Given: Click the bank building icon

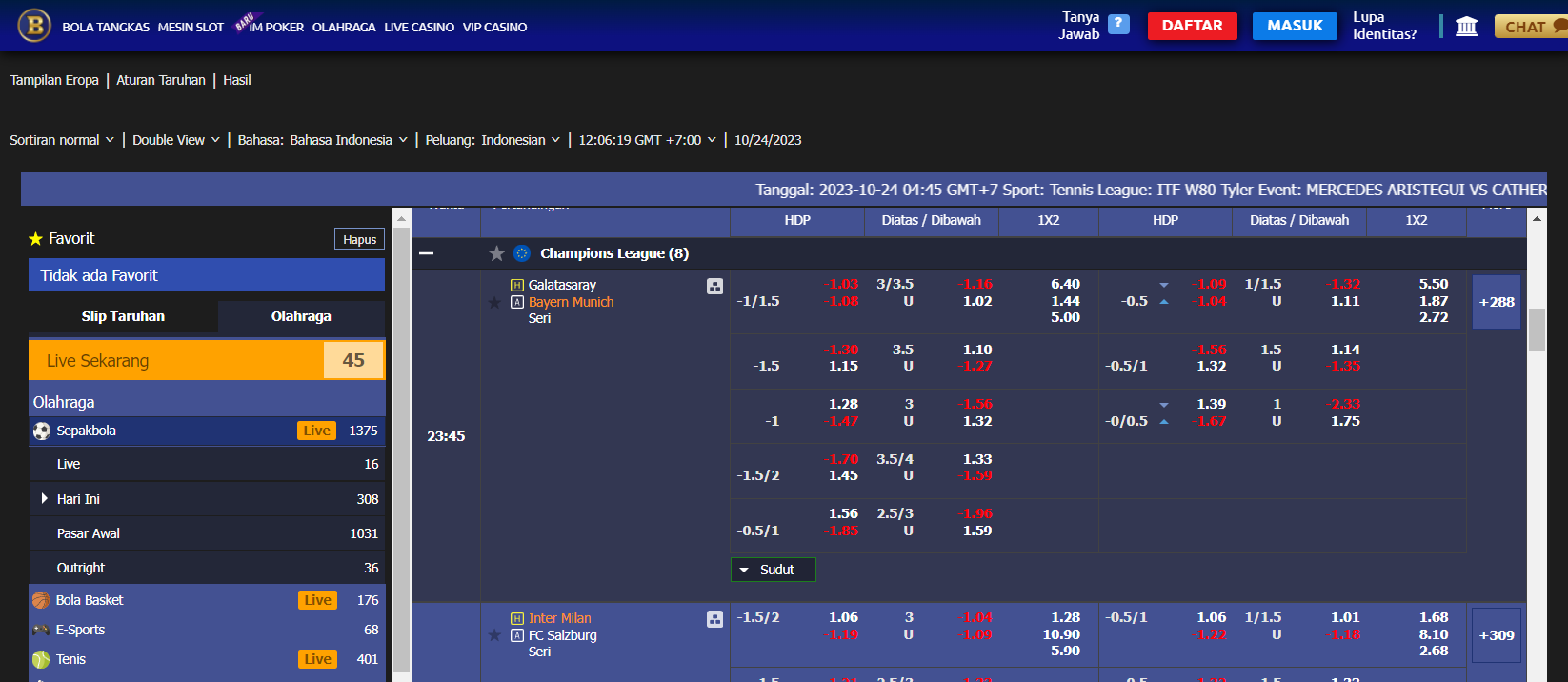Looking at the screenshot, I should (x=1467, y=26).
